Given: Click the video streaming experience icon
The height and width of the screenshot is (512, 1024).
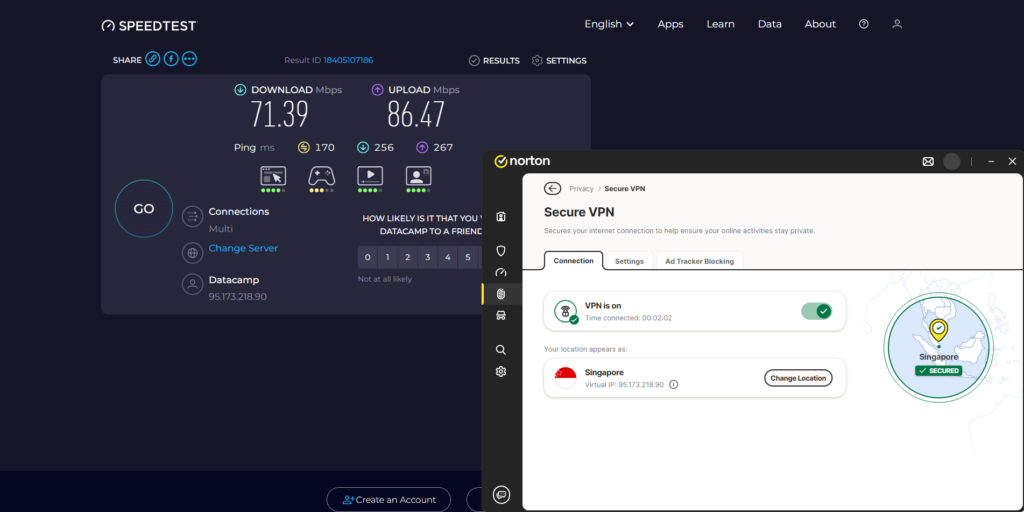Looking at the screenshot, I should [x=370, y=176].
